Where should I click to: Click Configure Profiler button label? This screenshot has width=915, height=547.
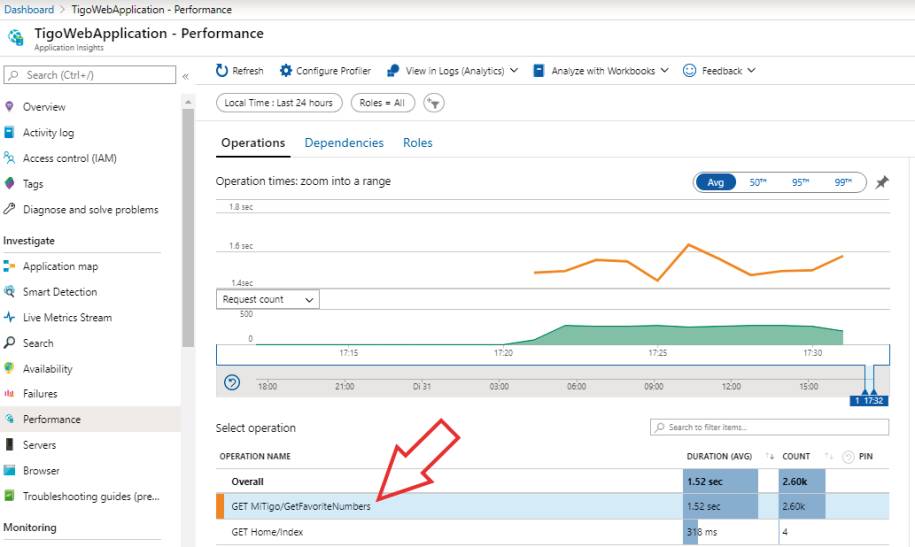(x=333, y=71)
